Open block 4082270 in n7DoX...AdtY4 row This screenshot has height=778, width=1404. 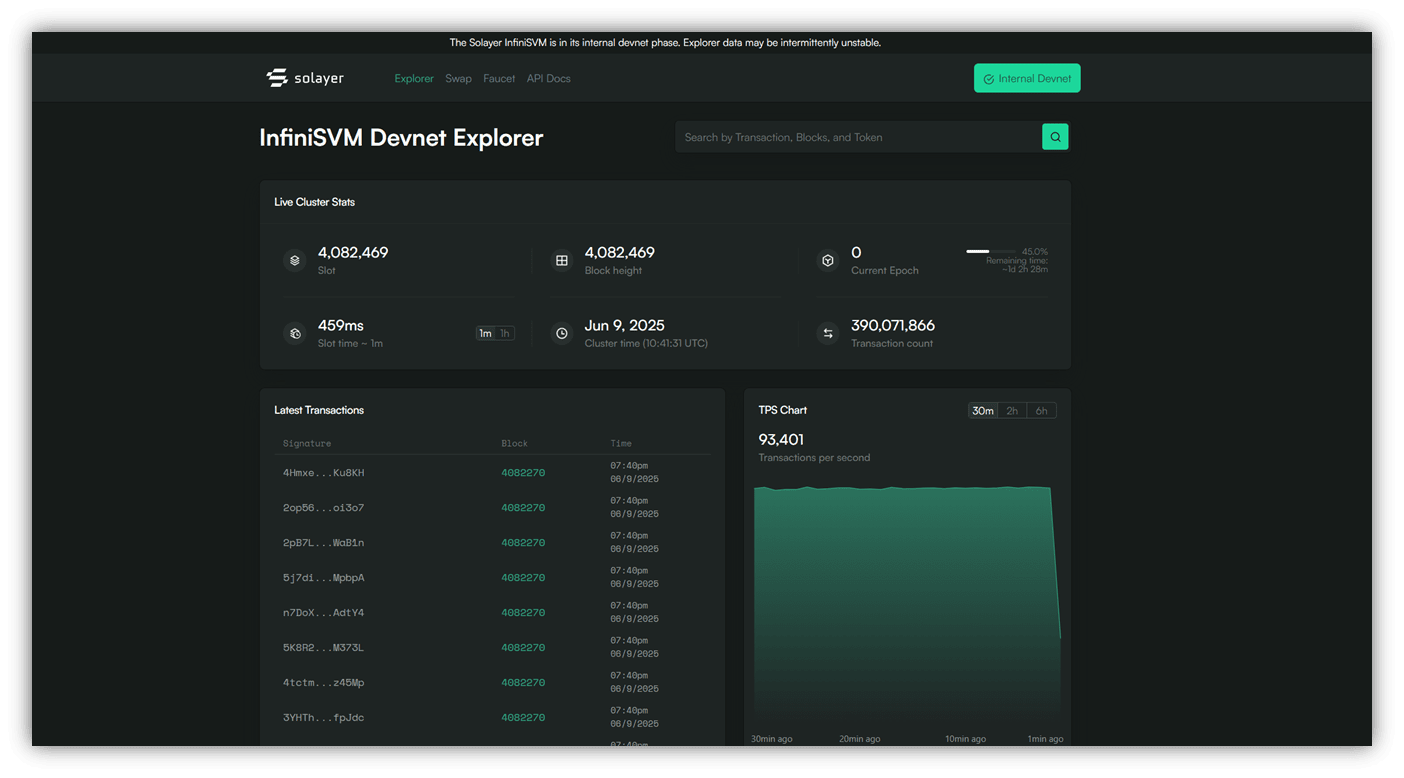523,613
